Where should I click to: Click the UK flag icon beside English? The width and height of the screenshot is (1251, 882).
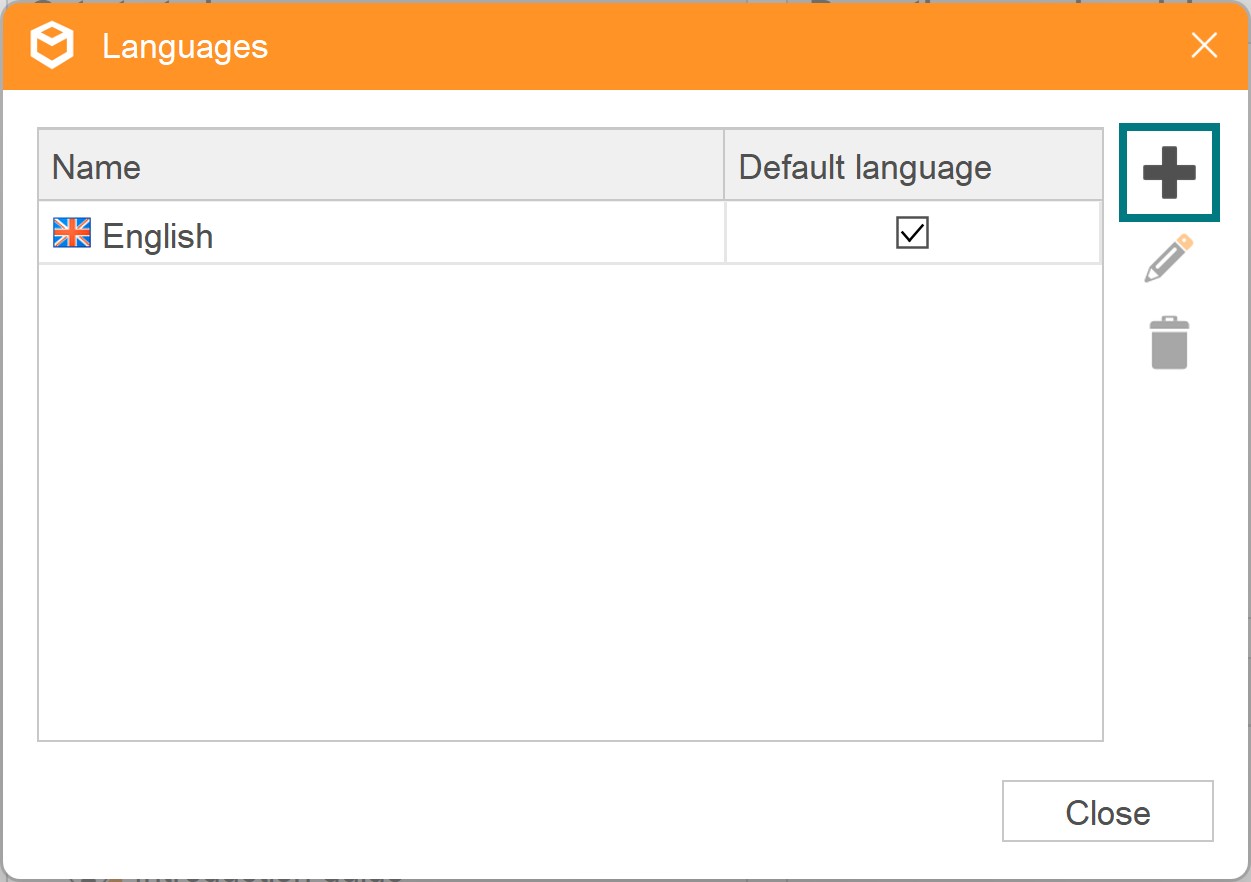(x=72, y=233)
